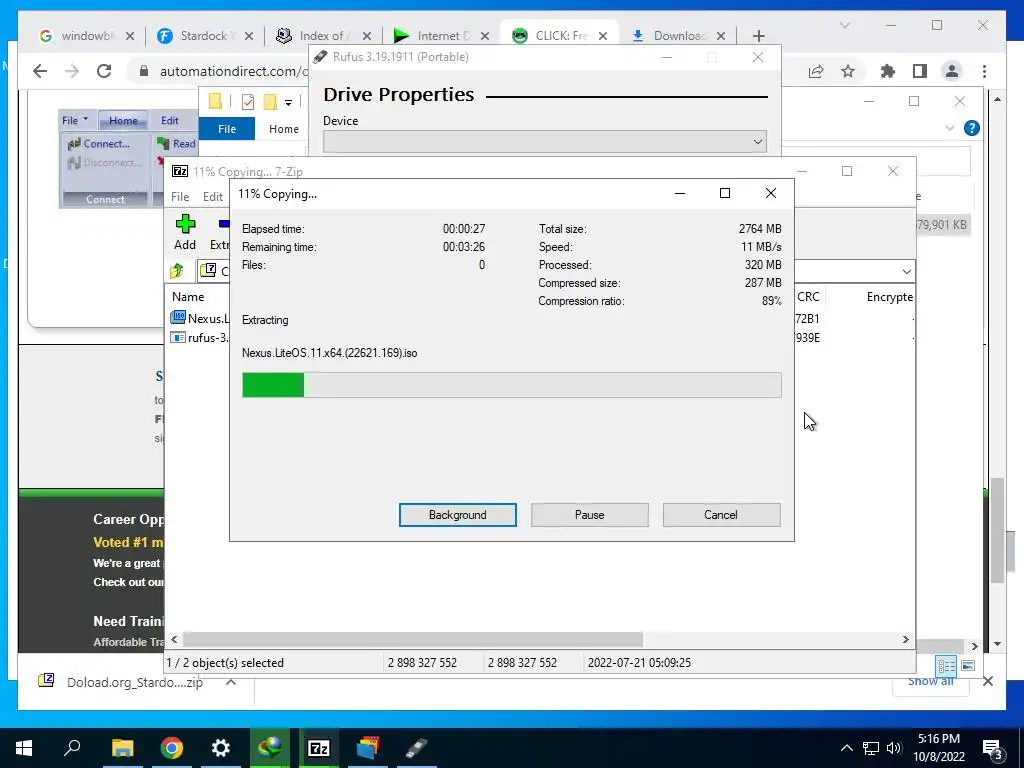Viewport: 1024px width, 768px height.
Task: Open File Explorer from taskbar
Action: point(123,748)
